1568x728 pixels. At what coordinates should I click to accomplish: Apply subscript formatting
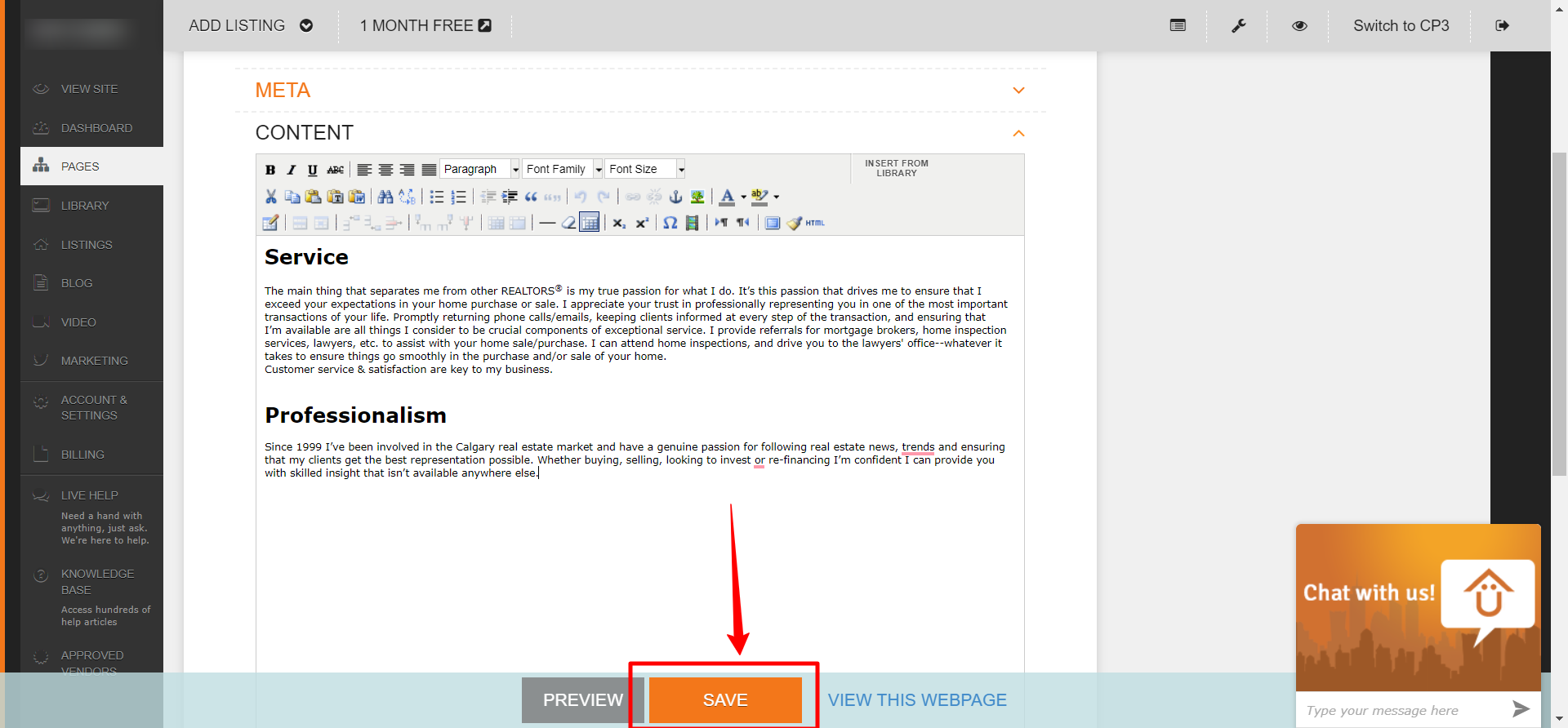pos(619,223)
